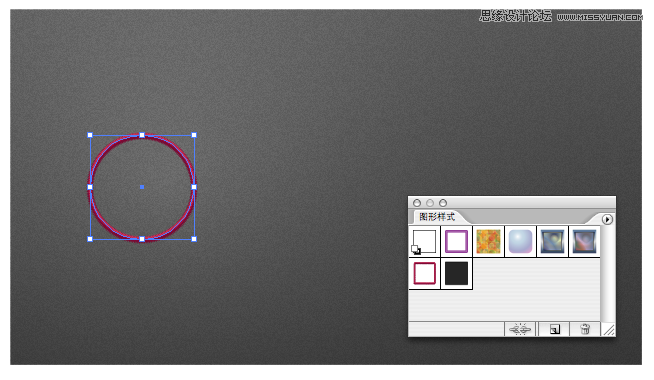
Task: Click the graphic styles panel scrollbar track
Action: click(x=608, y=273)
